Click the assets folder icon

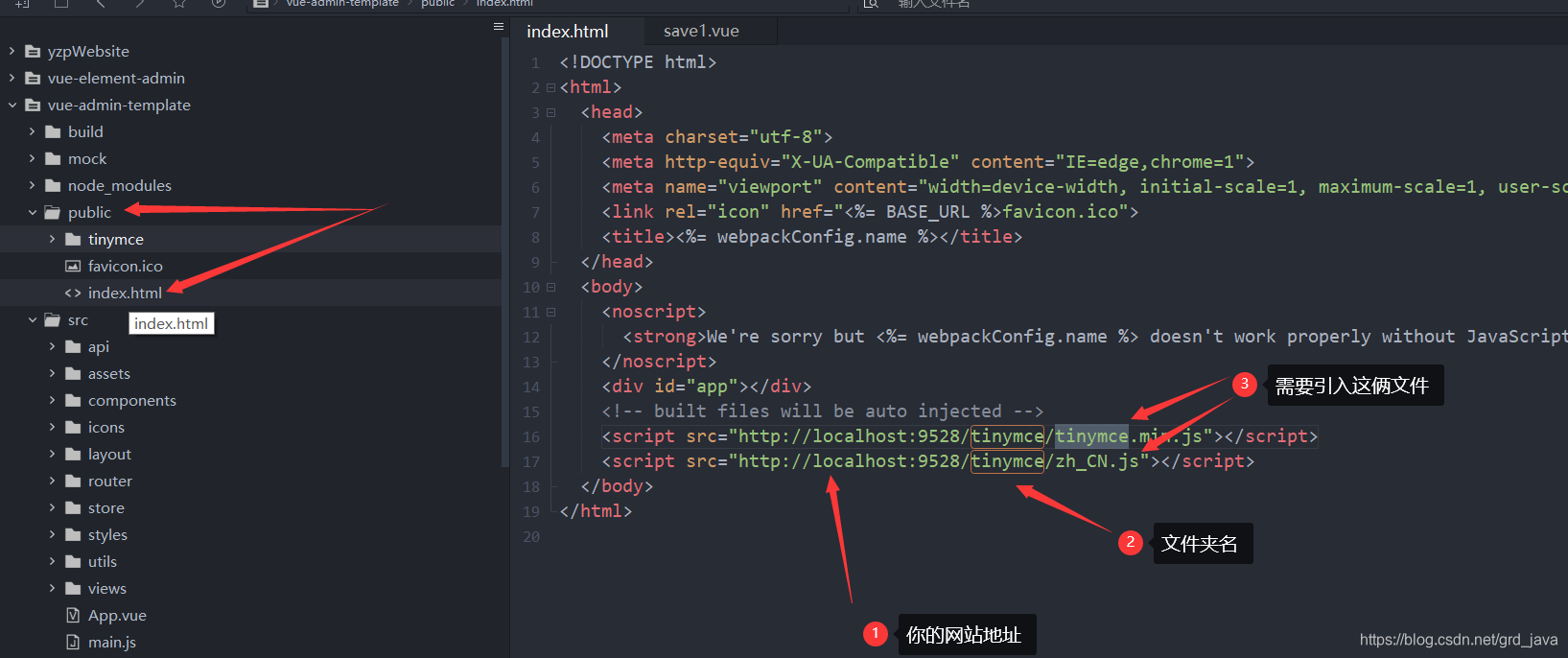tap(73, 374)
